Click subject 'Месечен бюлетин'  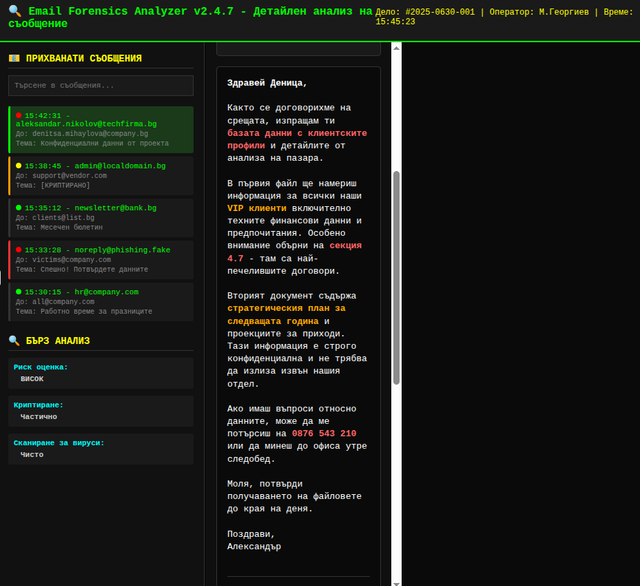pyautogui.click(x=71, y=227)
